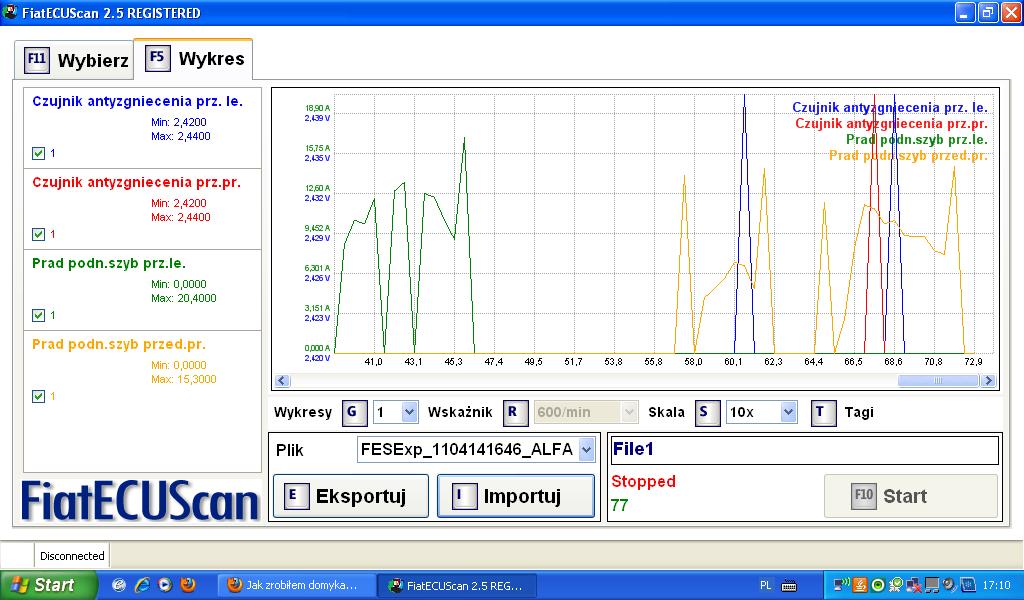Click the wireless network tray icon

842,584
